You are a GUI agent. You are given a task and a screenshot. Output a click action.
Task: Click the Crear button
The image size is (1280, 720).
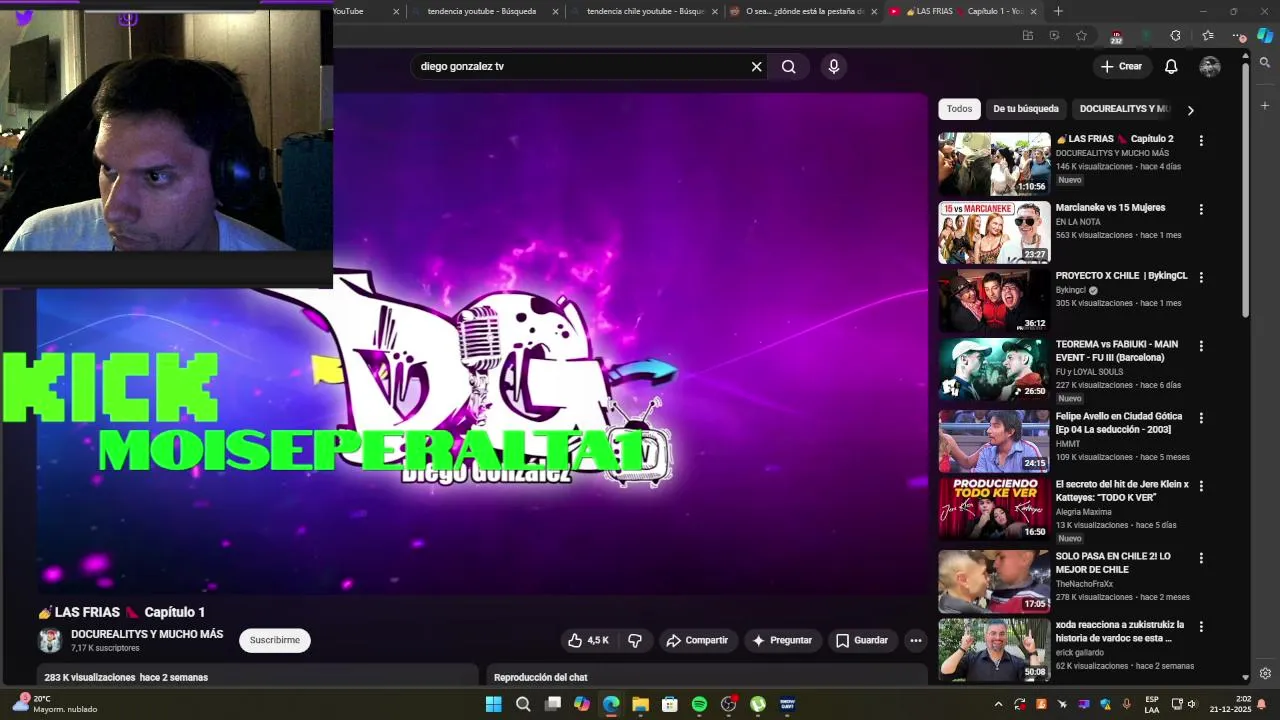click(1121, 67)
